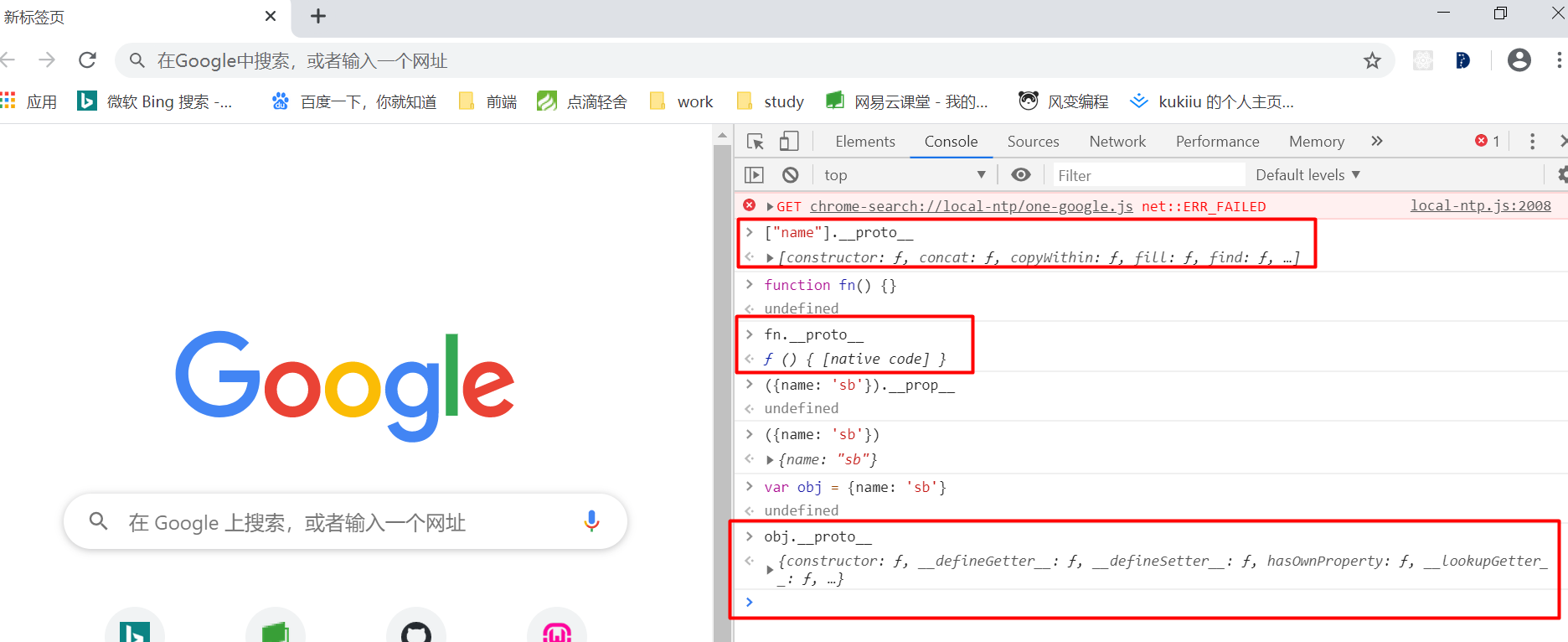Expand the {name: "sb"} object result
Screen dimensions: 1568x642
(770, 460)
